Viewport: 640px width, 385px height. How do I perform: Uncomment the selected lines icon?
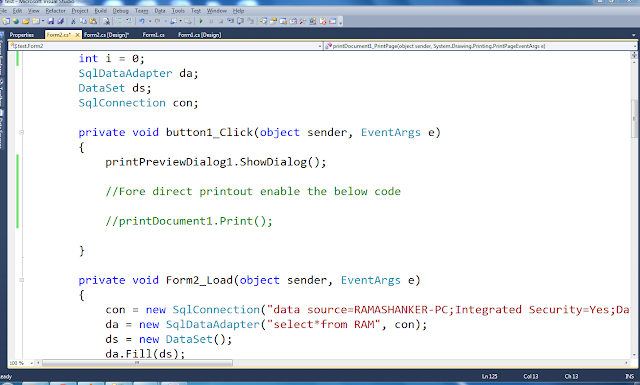point(129,21)
